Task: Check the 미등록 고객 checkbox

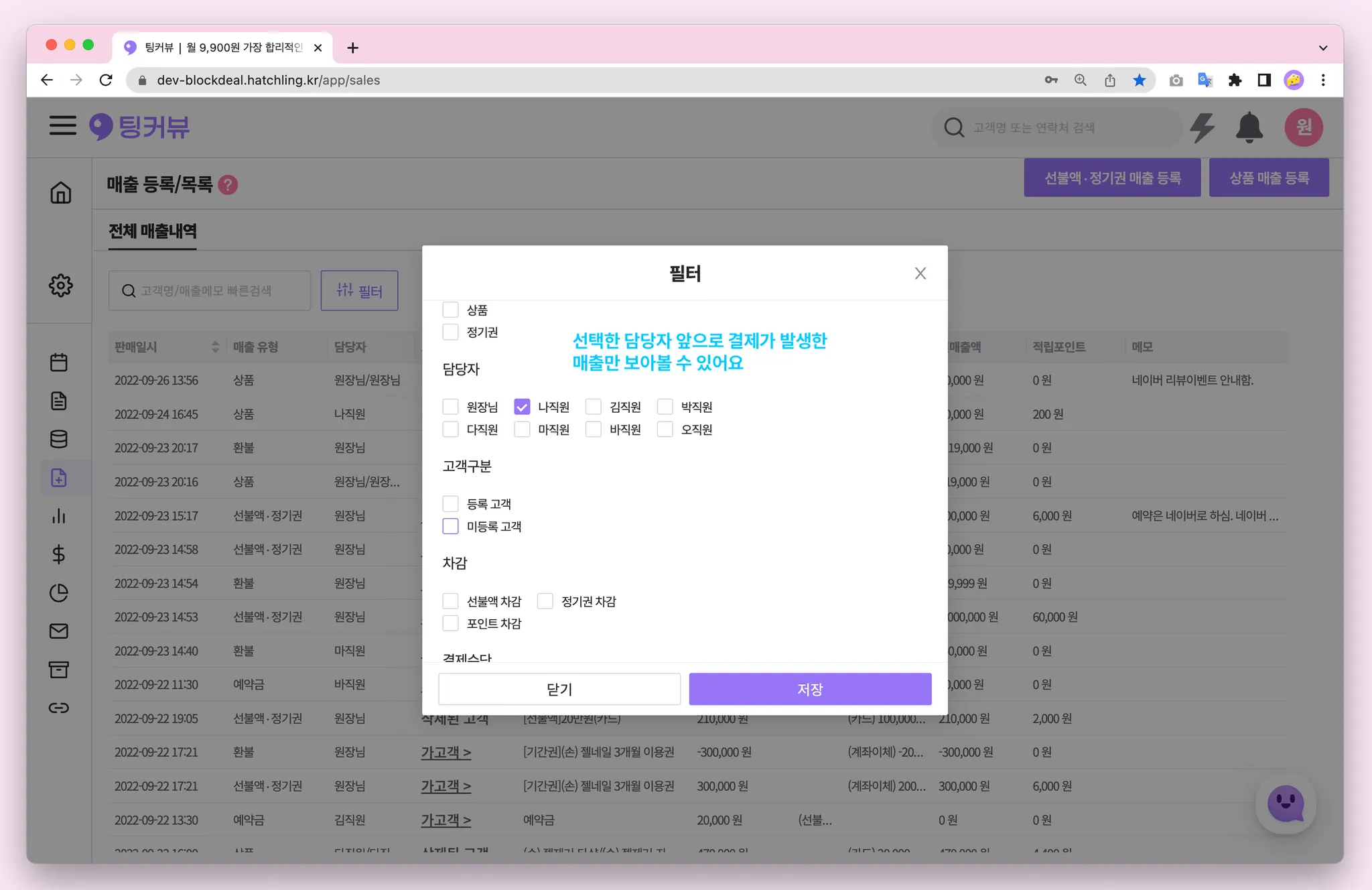Action: (451, 526)
